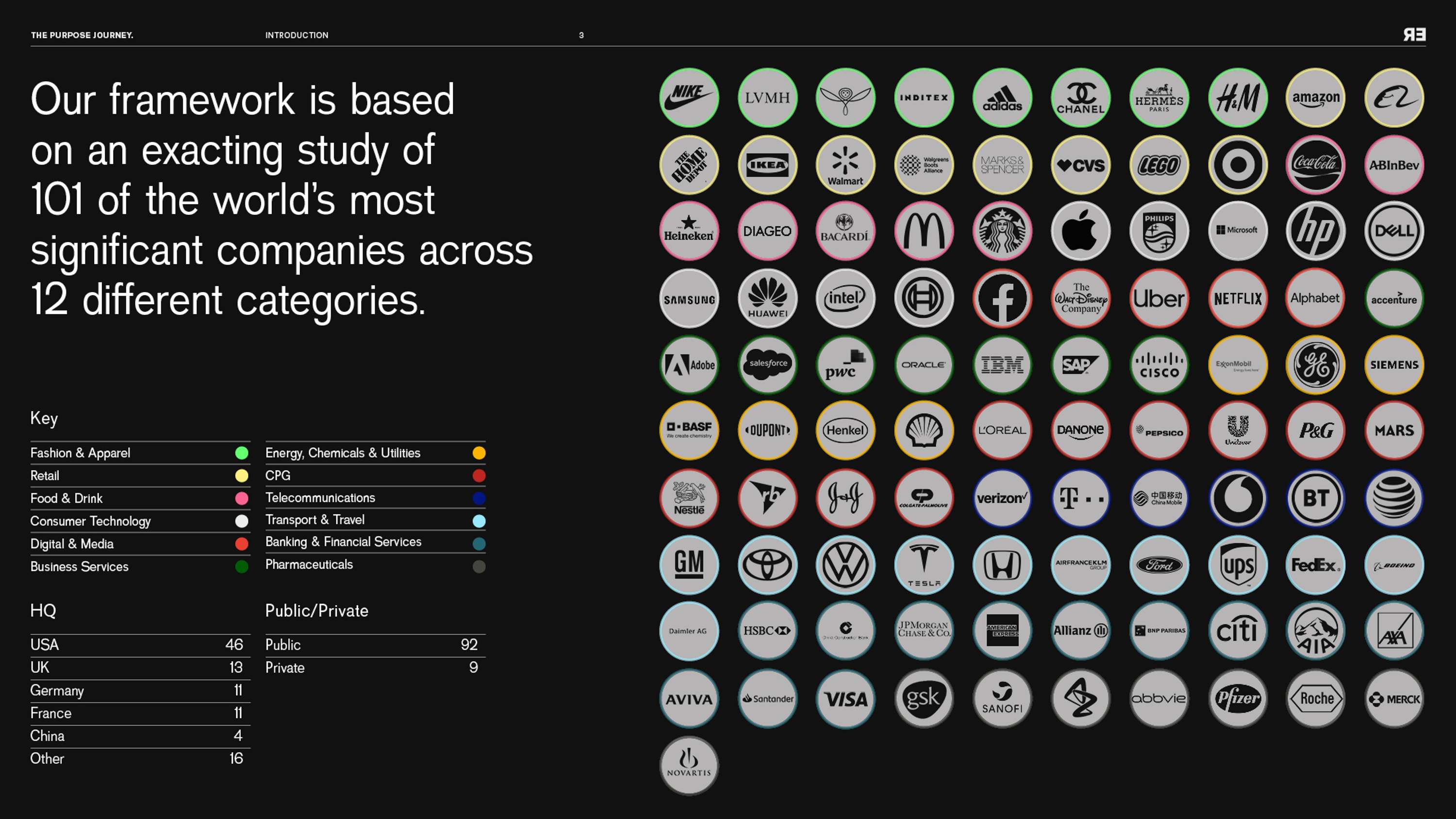Select the Food & Drink pink dot
Image resolution: width=1456 pixels, height=819 pixels.
pos(241,498)
